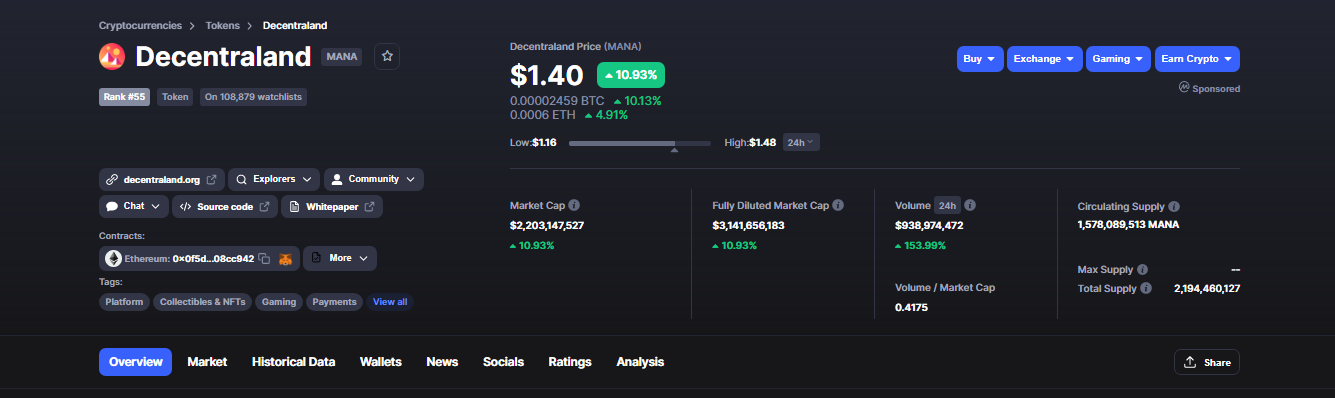Open decentraland.org external link icon

tap(211, 180)
